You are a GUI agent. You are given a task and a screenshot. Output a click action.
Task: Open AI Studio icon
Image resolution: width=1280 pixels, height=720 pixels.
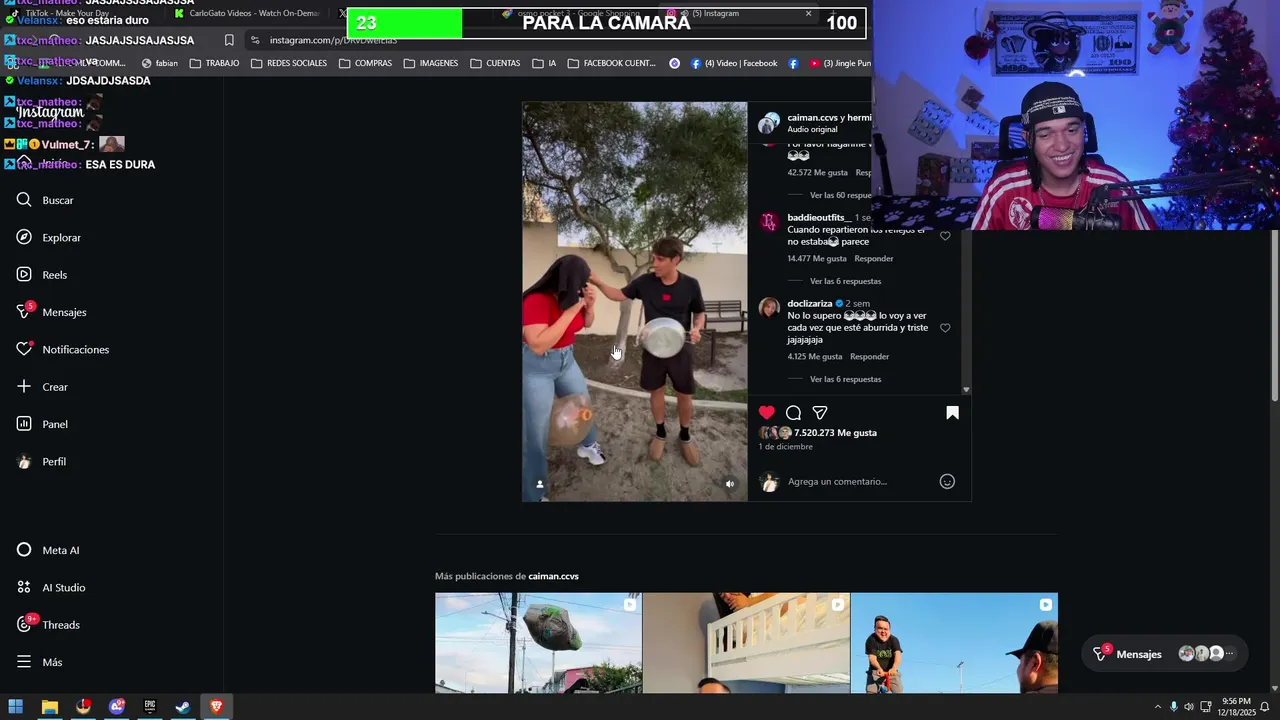click(x=24, y=587)
